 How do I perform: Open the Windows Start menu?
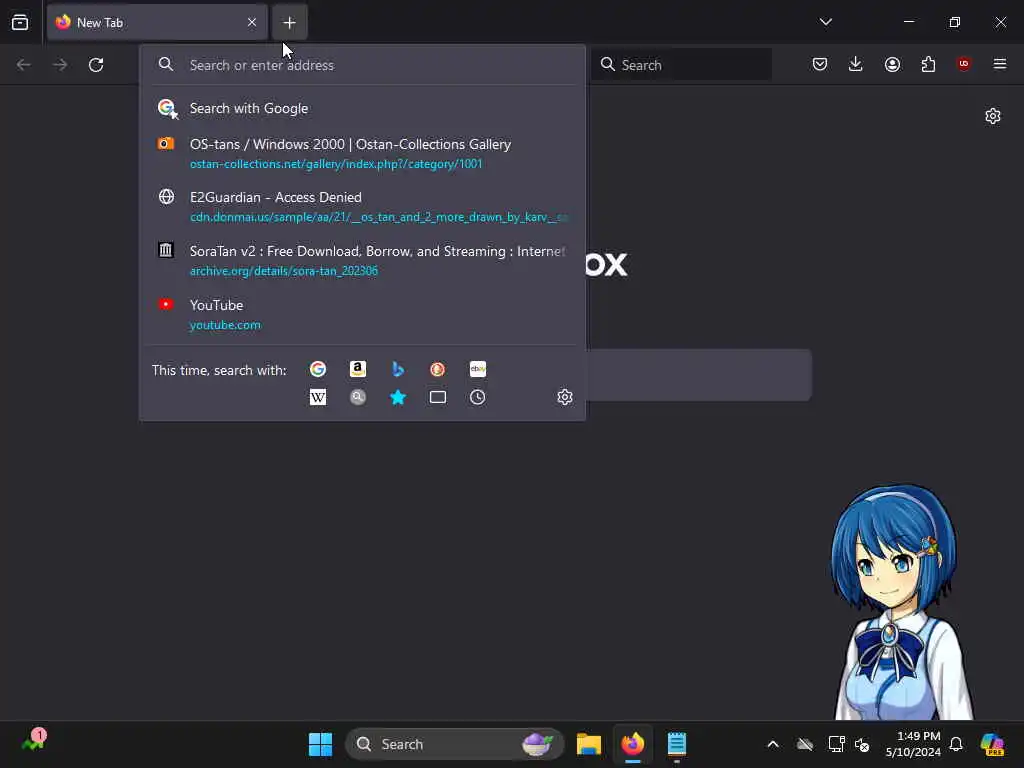click(320, 744)
